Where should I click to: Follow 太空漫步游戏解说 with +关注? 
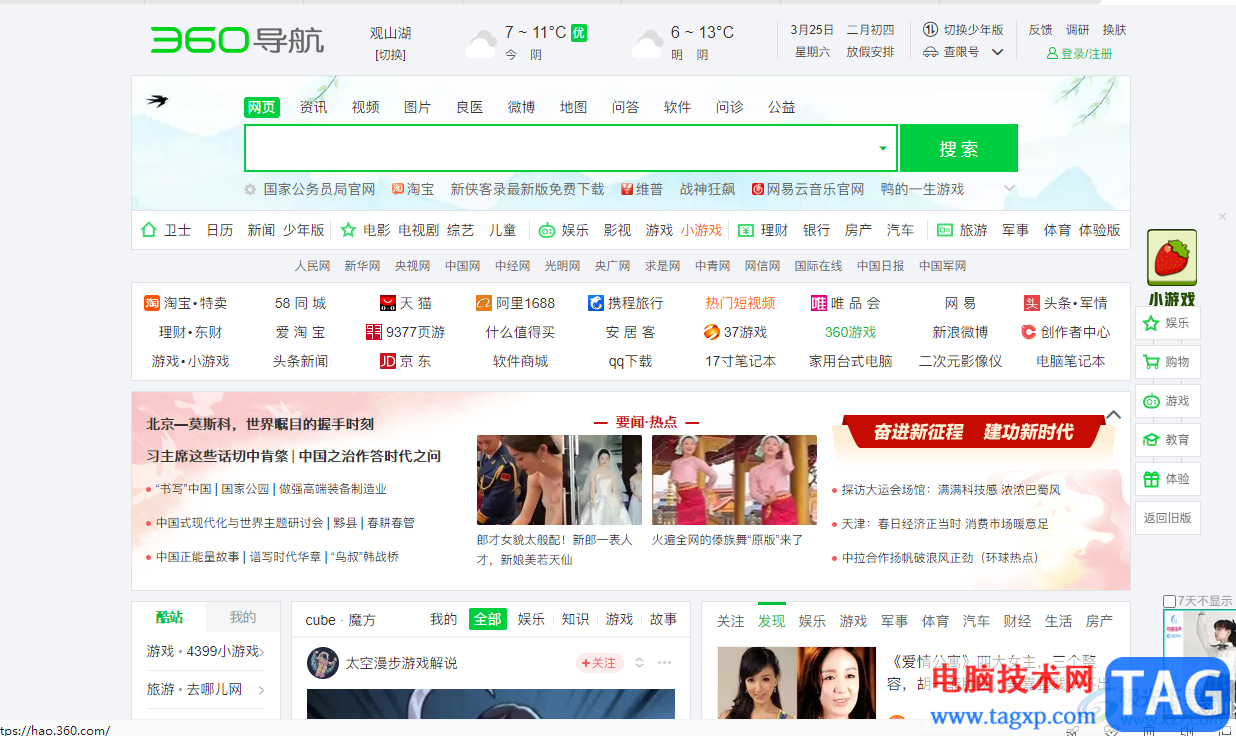[600, 663]
